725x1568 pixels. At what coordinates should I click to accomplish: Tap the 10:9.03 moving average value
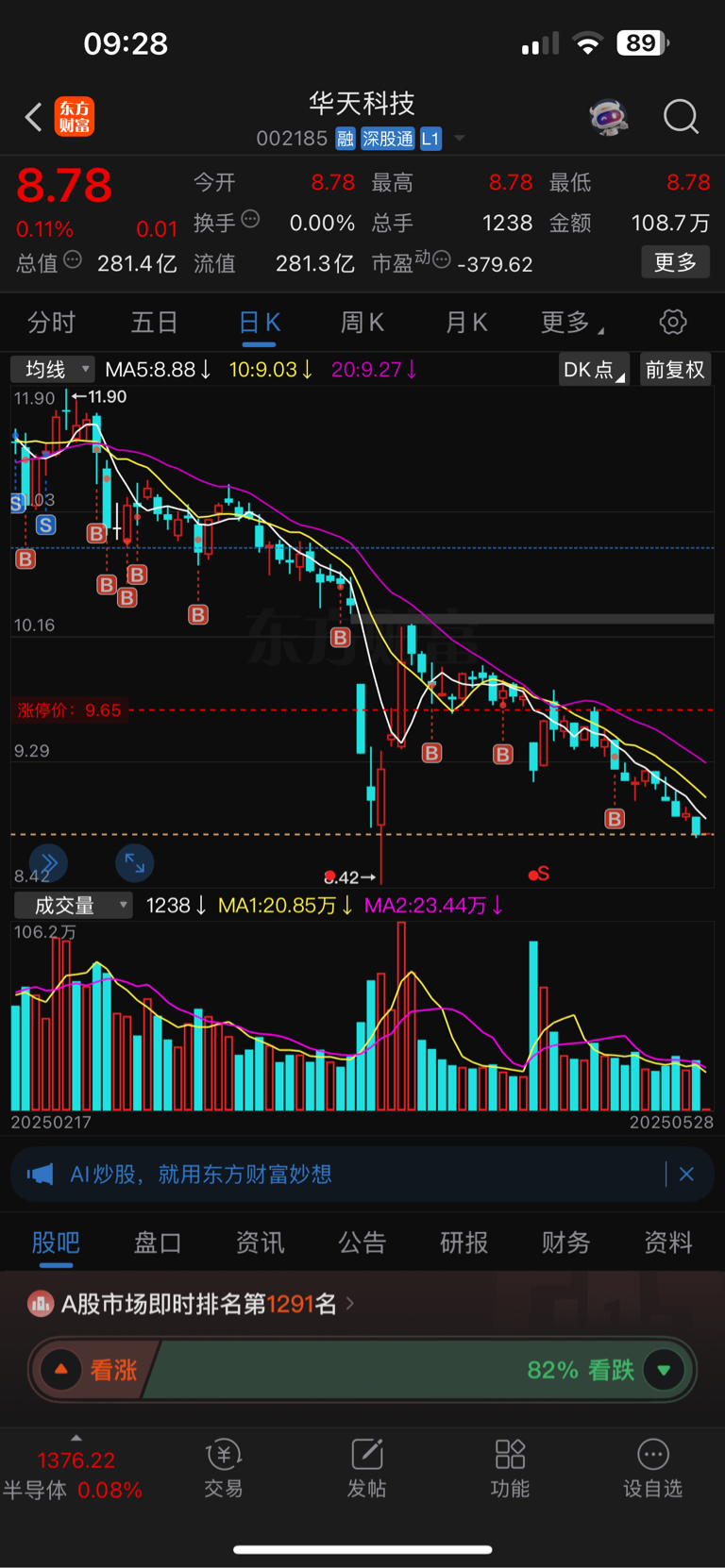click(271, 370)
